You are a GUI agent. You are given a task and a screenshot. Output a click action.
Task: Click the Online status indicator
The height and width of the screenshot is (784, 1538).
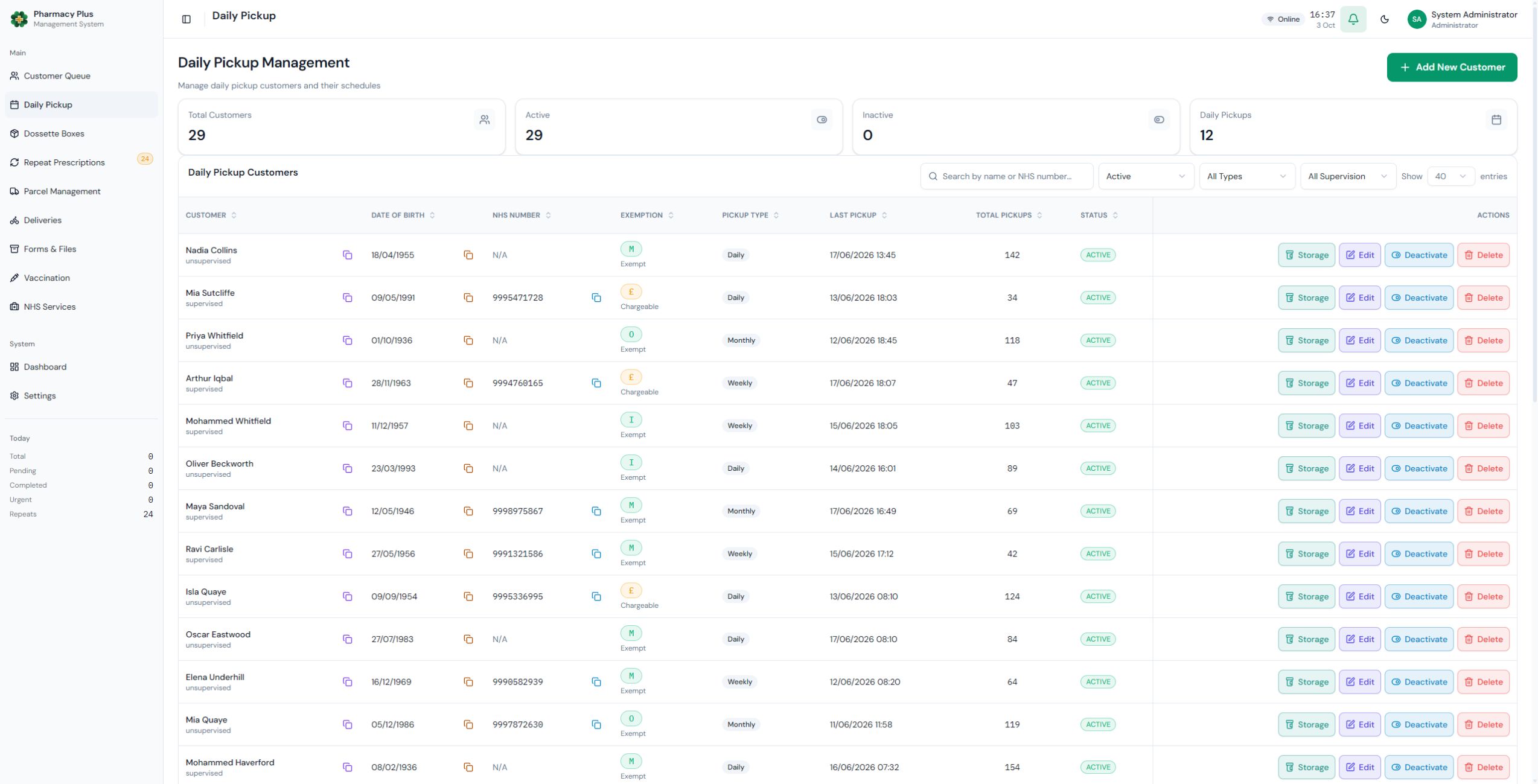click(x=1283, y=19)
